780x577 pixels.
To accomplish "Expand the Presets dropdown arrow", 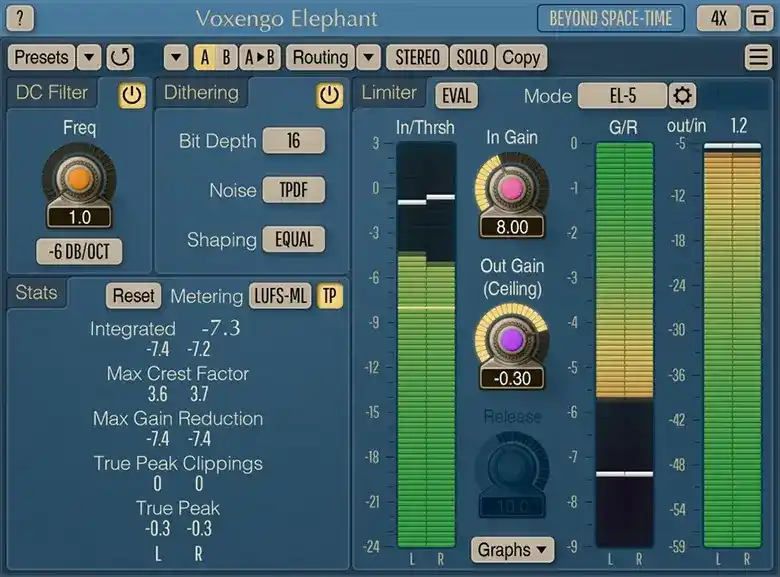I will [x=89, y=57].
